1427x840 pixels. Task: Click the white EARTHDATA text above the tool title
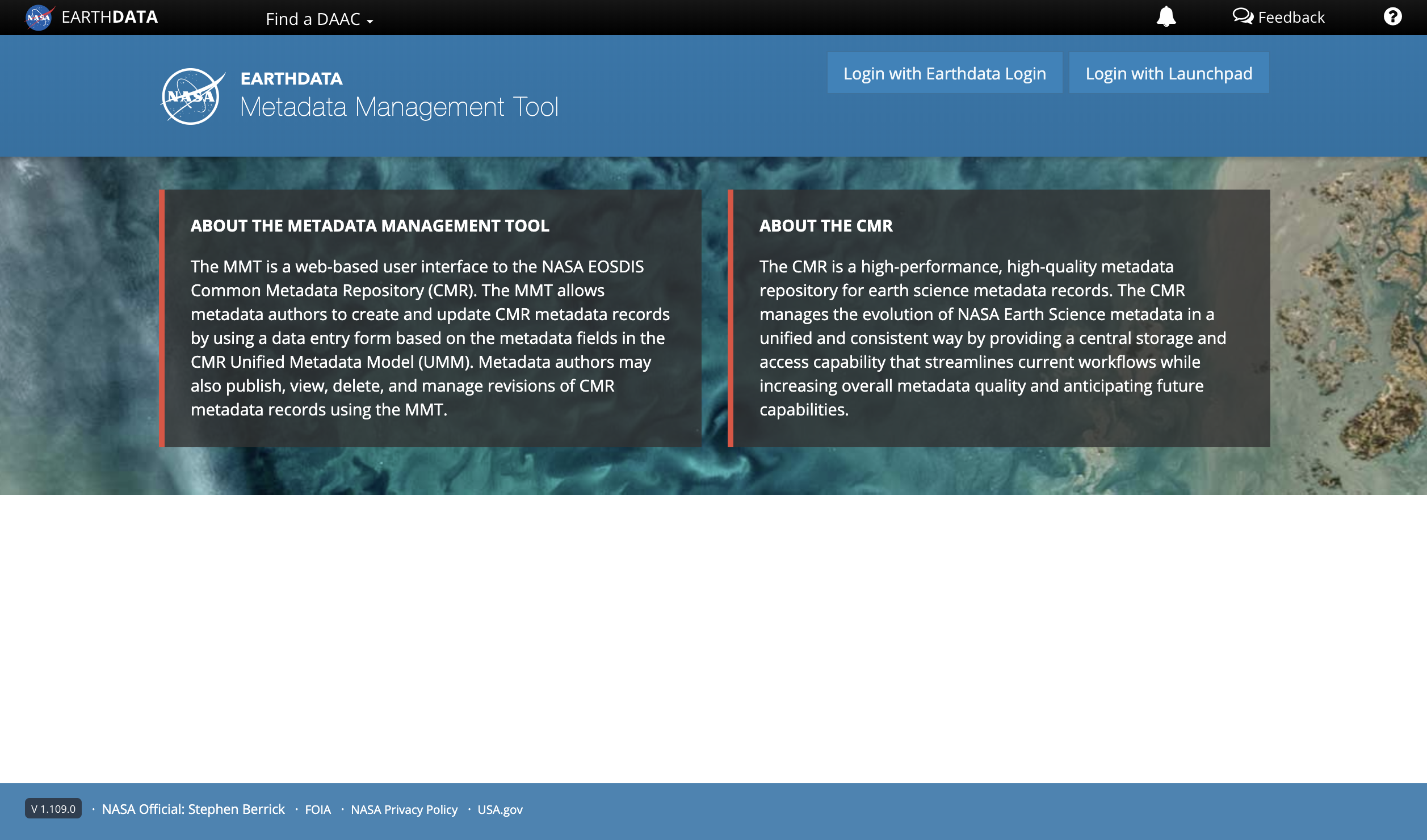(x=291, y=78)
